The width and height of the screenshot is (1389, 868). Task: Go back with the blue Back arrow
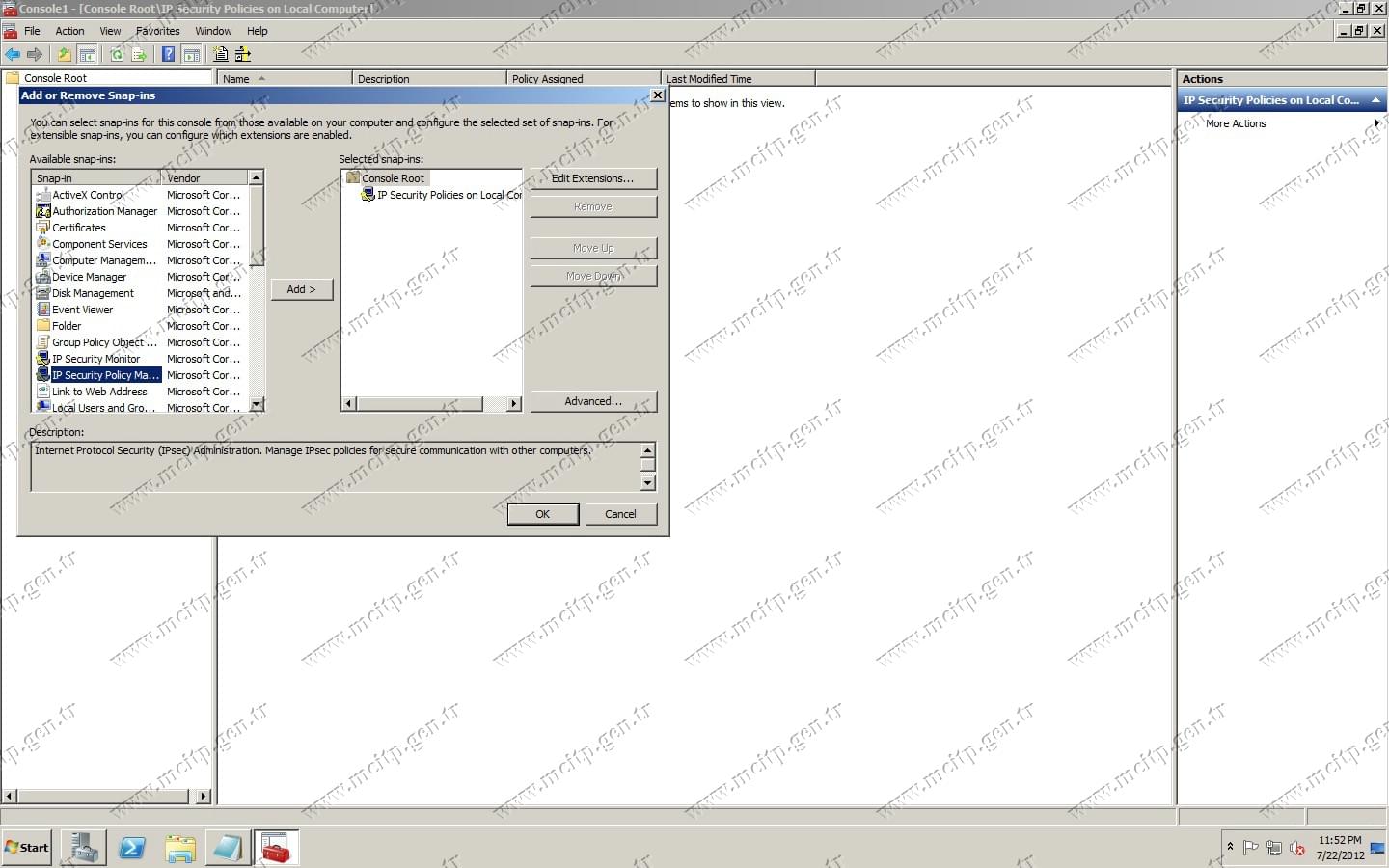tap(13, 55)
